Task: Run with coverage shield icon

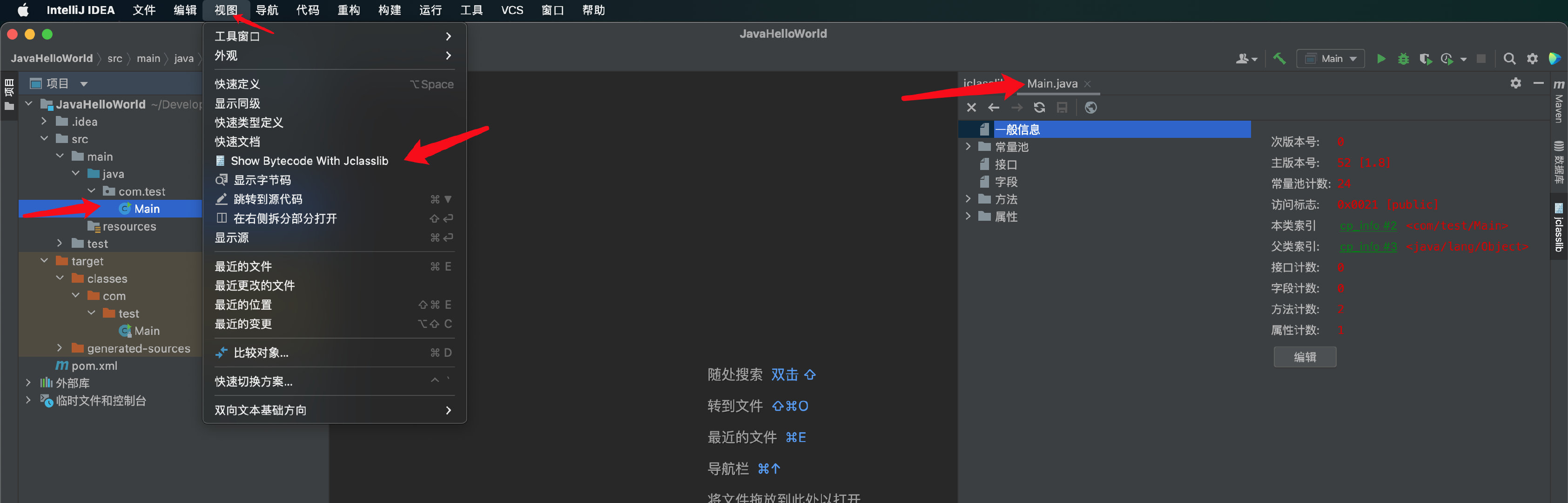Action: click(x=1425, y=59)
